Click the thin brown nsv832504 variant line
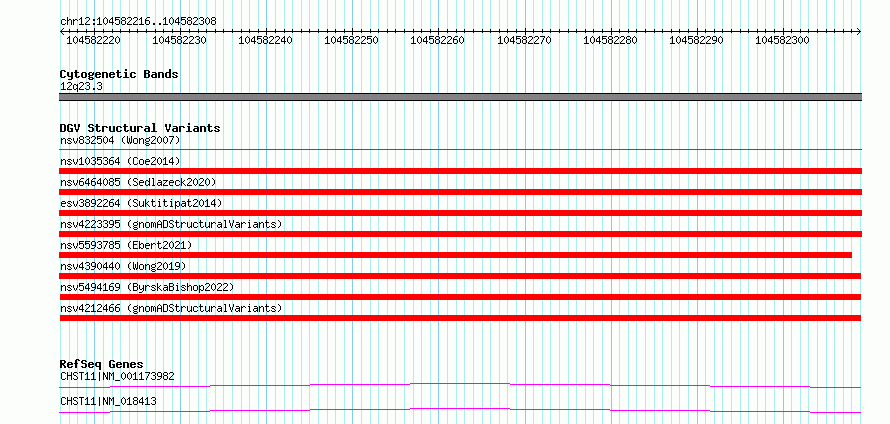 coord(460,149)
